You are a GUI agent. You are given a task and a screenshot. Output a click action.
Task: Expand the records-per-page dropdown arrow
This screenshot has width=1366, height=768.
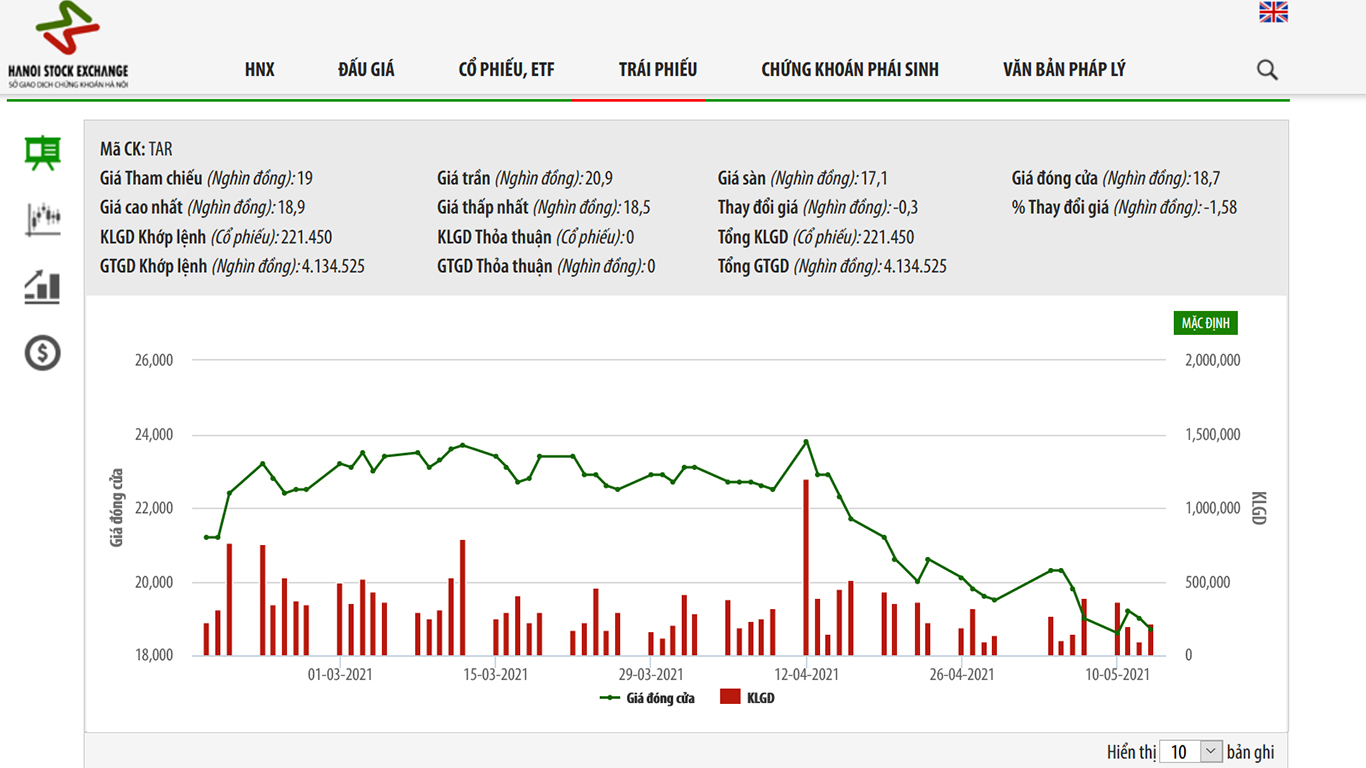click(1210, 751)
